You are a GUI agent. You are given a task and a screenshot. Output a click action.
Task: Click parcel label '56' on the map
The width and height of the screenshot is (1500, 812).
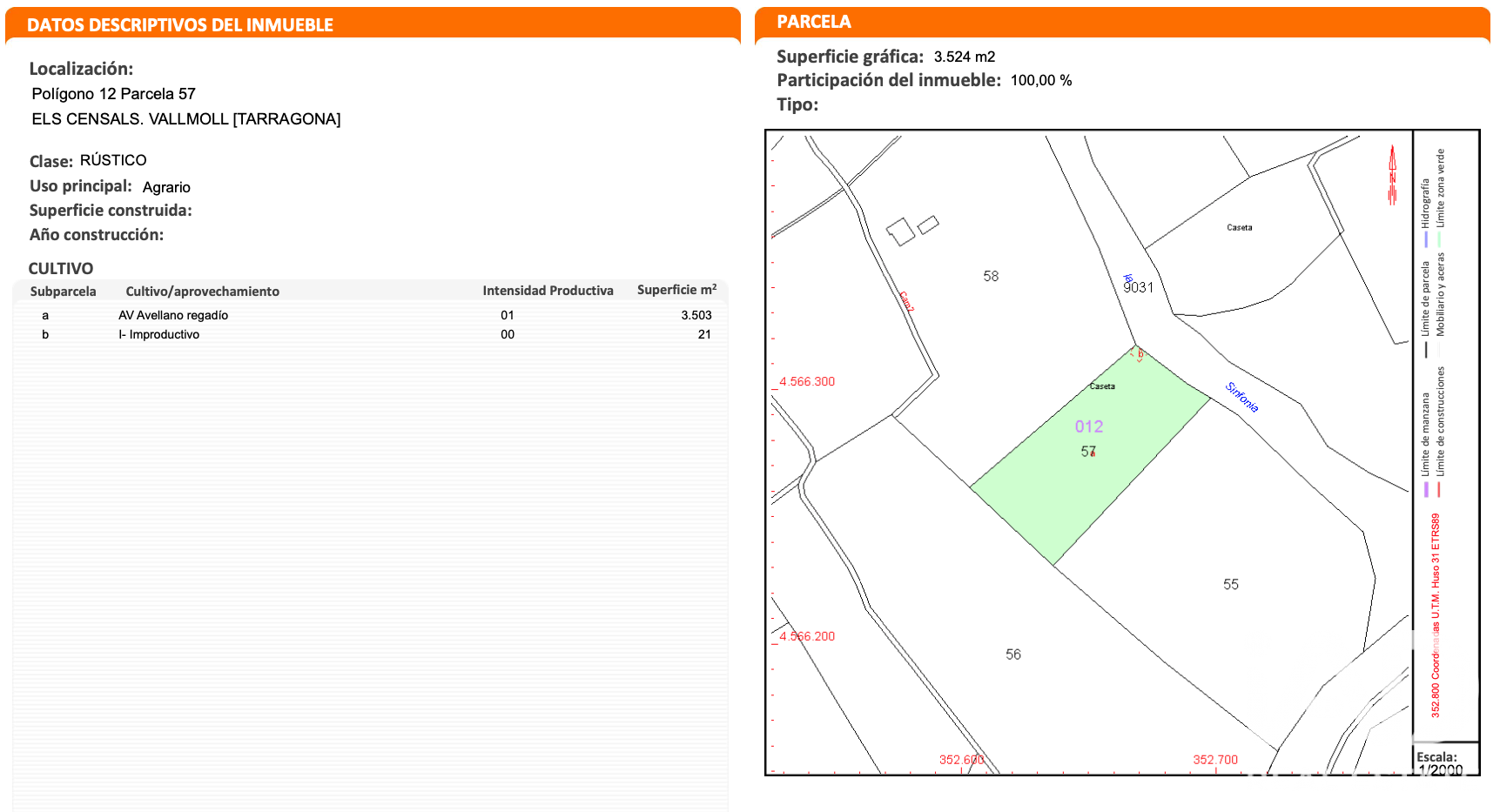[x=1013, y=654]
